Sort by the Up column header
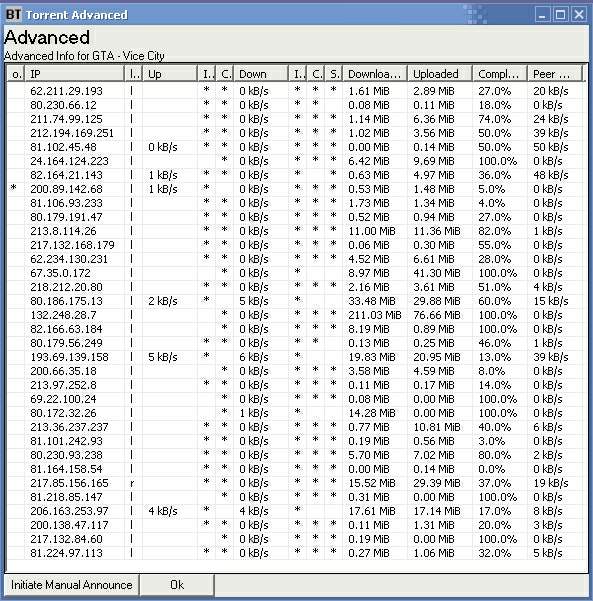This screenshot has width=593, height=601. coord(170,74)
